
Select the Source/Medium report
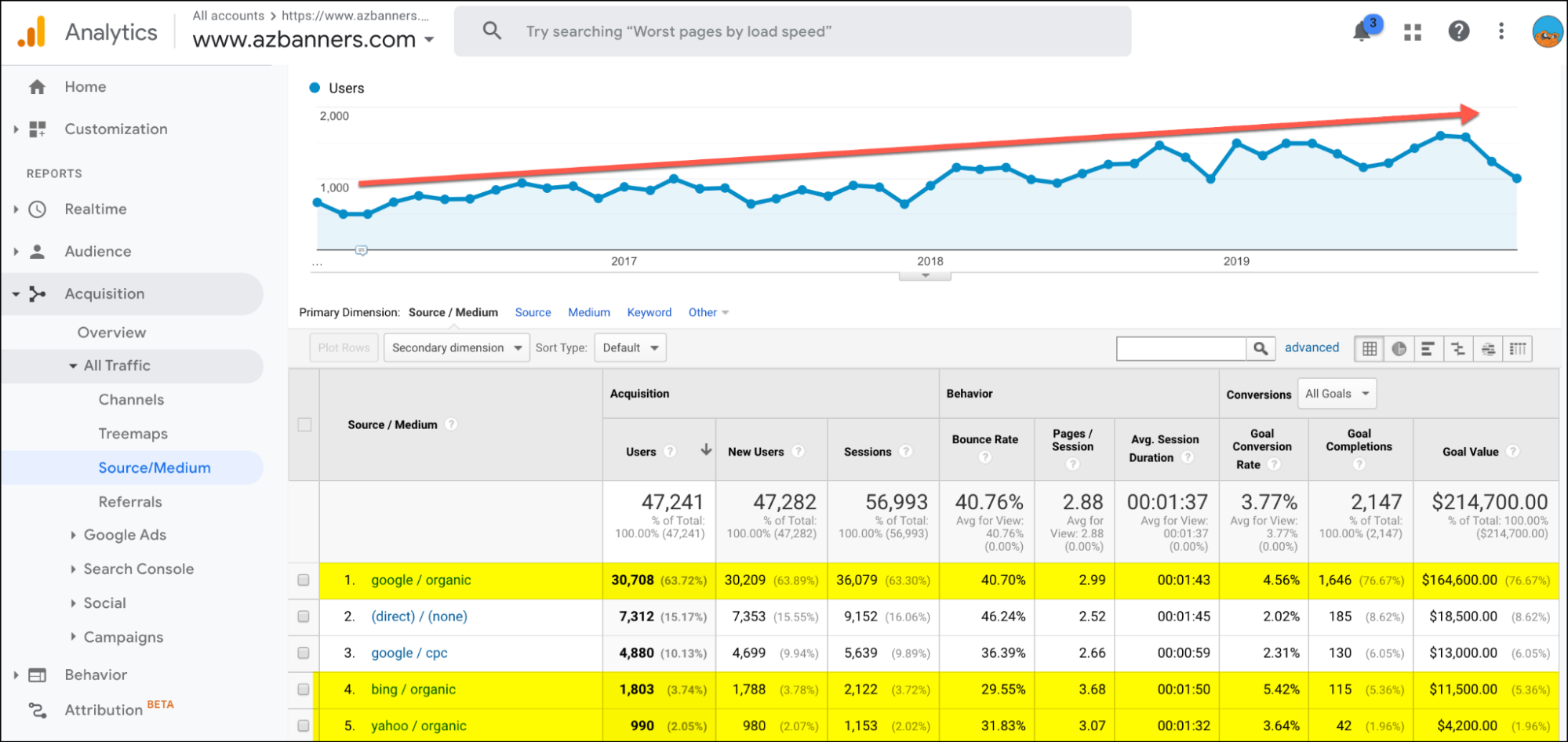[155, 468]
